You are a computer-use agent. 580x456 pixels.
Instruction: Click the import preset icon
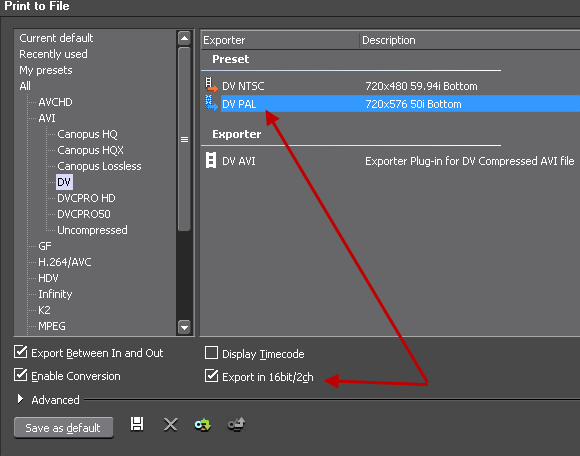pos(203,425)
